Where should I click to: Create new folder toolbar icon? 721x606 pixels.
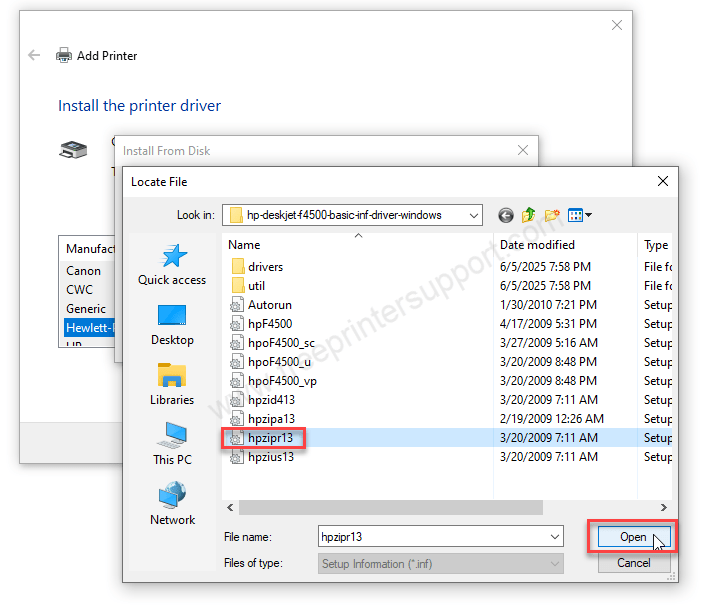pos(552,215)
